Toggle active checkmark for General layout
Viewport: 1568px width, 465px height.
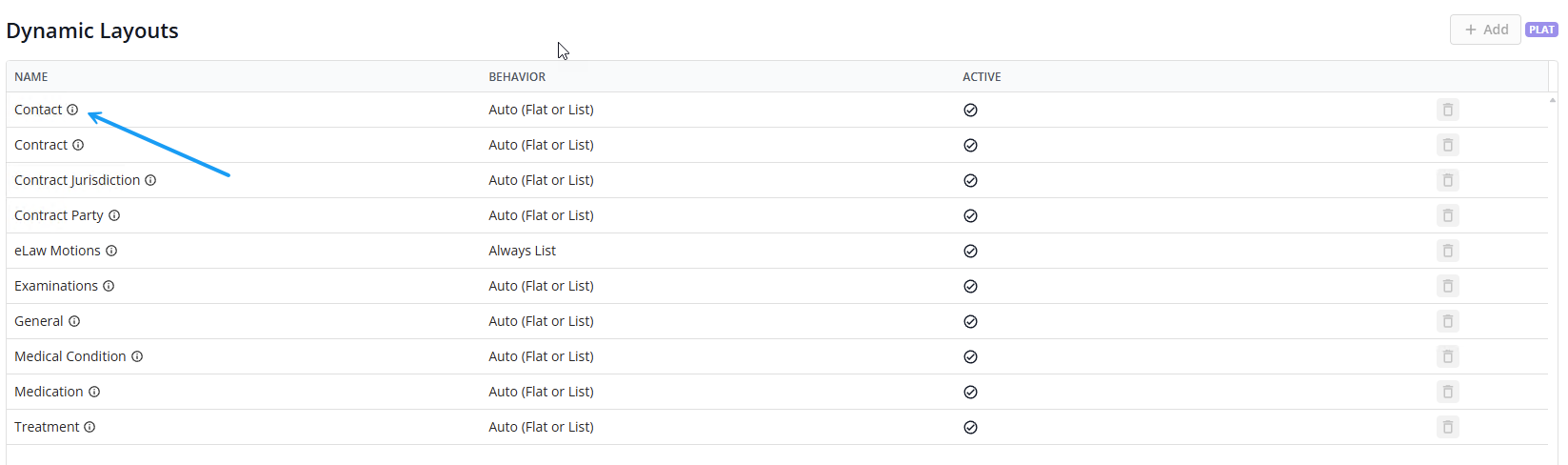point(970,321)
